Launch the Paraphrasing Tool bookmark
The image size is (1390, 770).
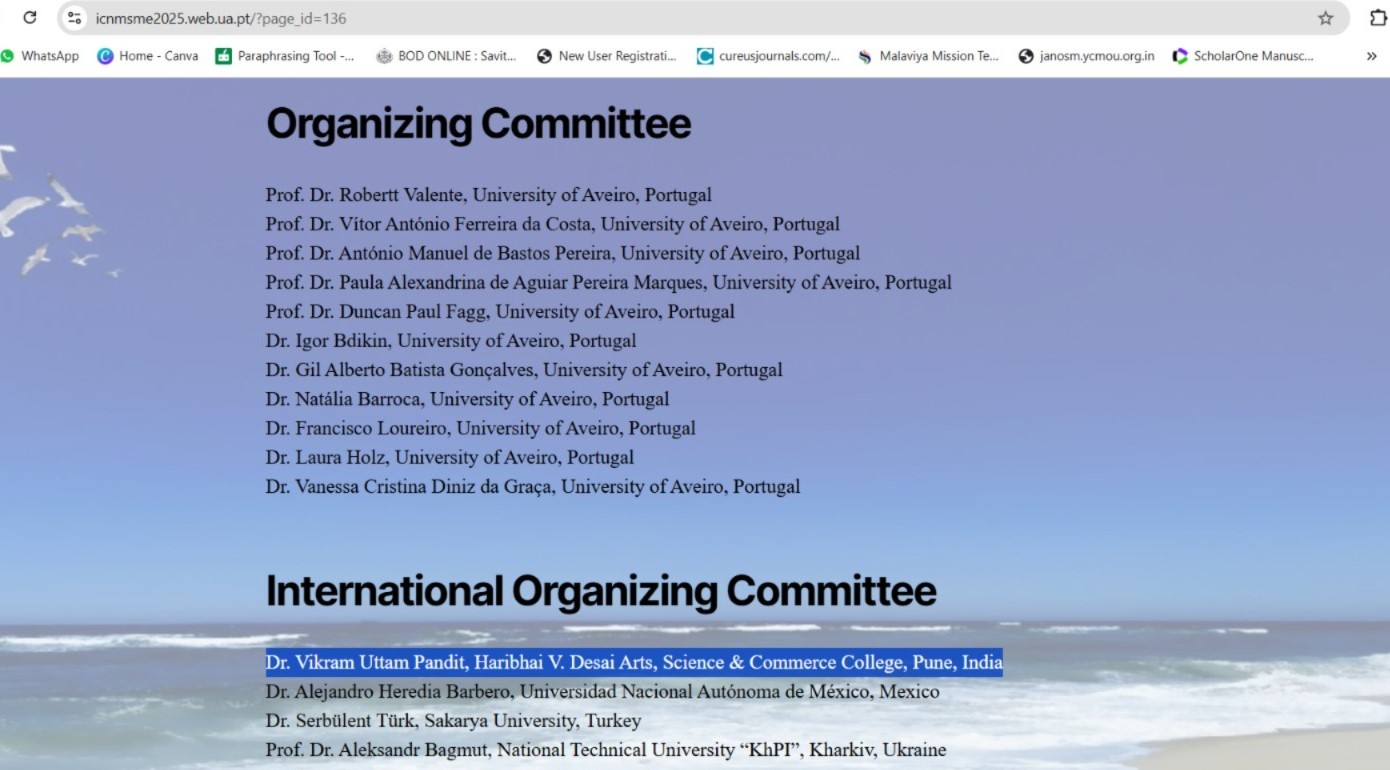coord(285,56)
